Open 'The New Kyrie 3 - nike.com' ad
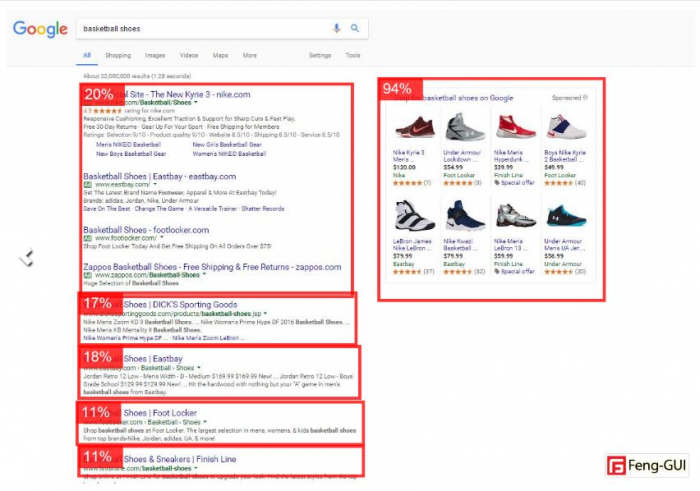The height and width of the screenshot is (491, 700). point(188,94)
